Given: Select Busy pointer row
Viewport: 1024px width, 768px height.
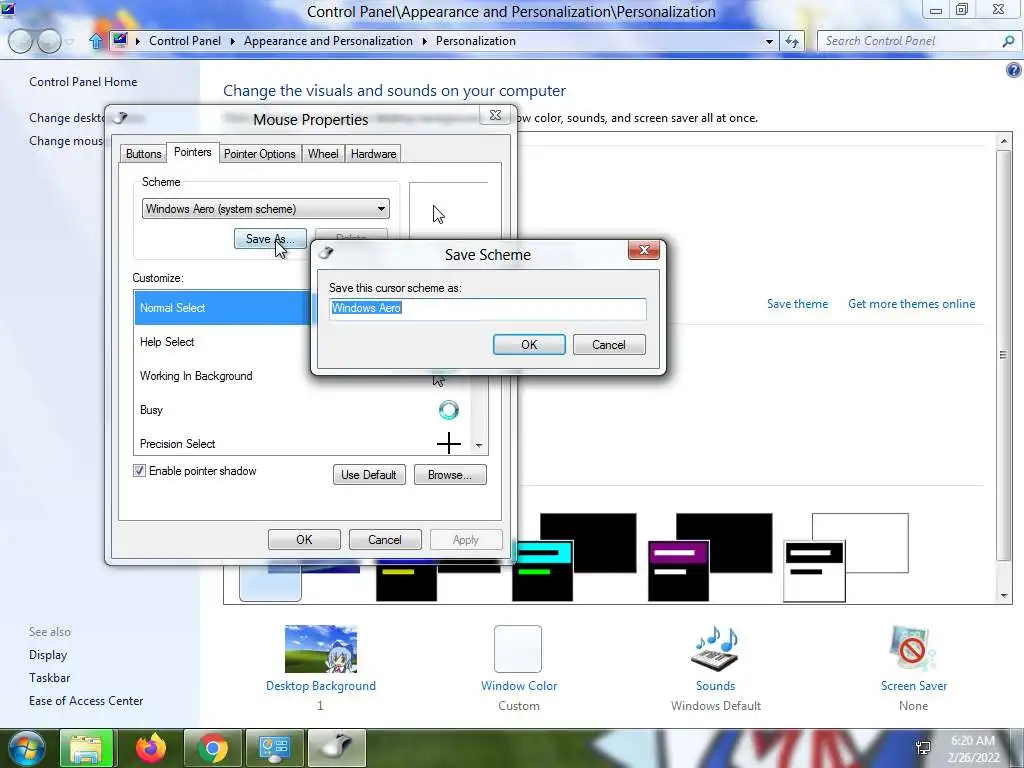Looking at the screenshot, I should tap(302, 410).
